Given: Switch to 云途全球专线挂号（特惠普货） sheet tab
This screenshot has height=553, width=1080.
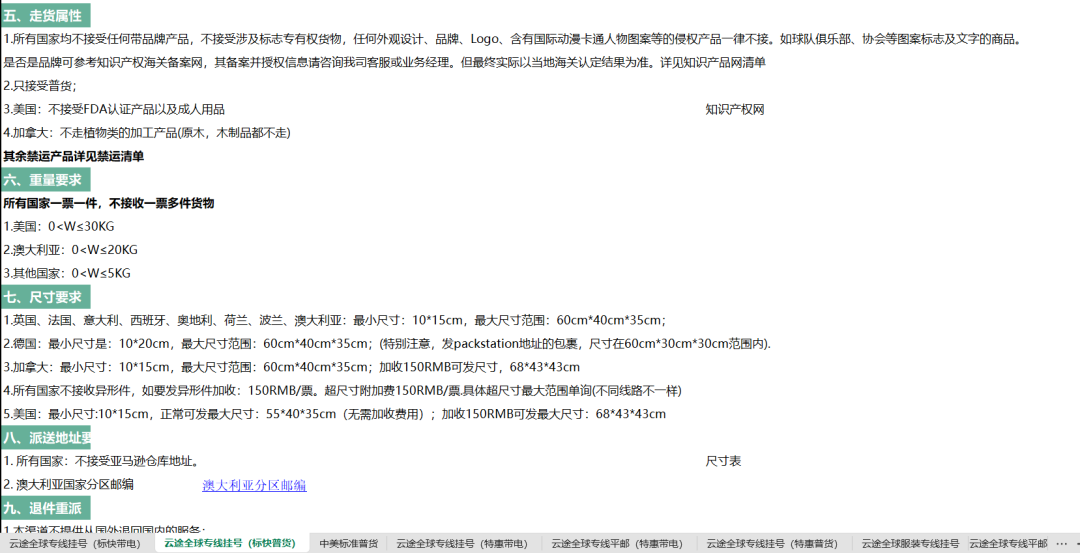Looking at the screenshot, I should (772, 543).
